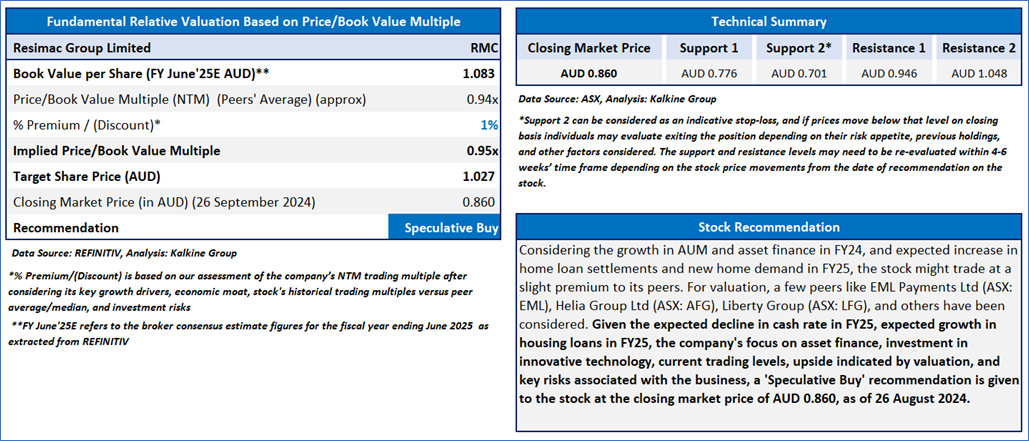Screen dimensions: 1029x441
Task: Click the AUD 0.701 support value
Action: click(799, 74)
